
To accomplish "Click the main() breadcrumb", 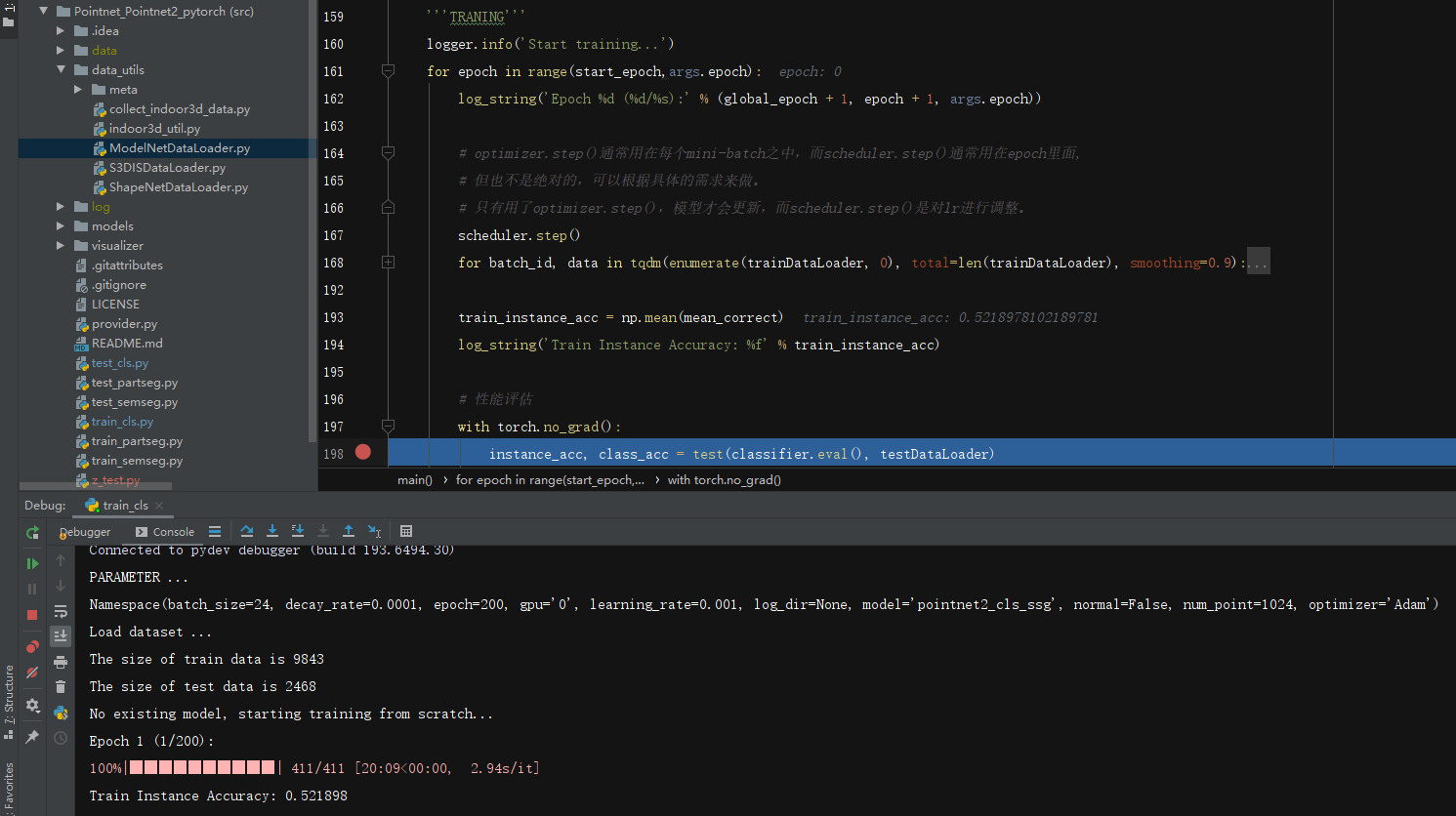I will tap(414, 479).
